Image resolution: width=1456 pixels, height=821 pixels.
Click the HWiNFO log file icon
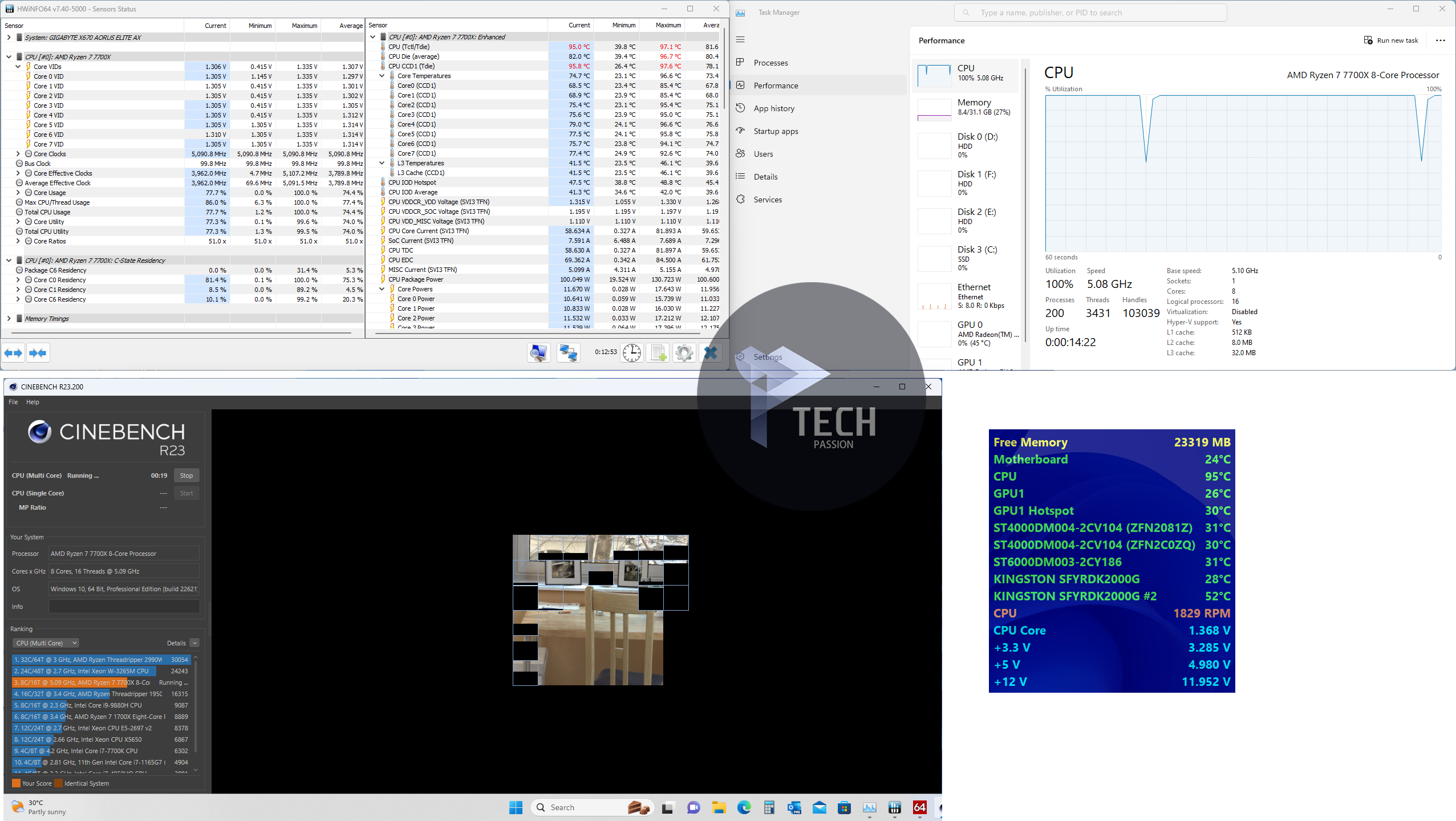tap(658, 353)
